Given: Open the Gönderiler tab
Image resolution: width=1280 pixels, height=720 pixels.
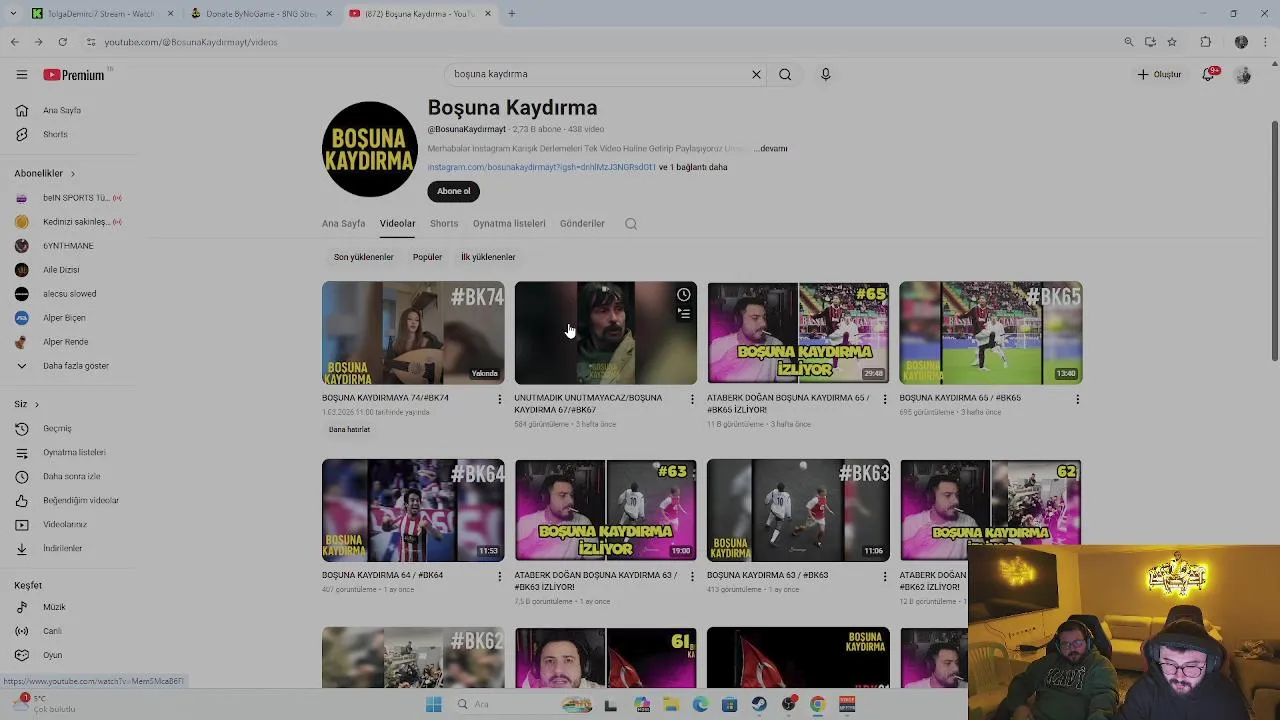Looking at the screenshot, I should point(582,223).
